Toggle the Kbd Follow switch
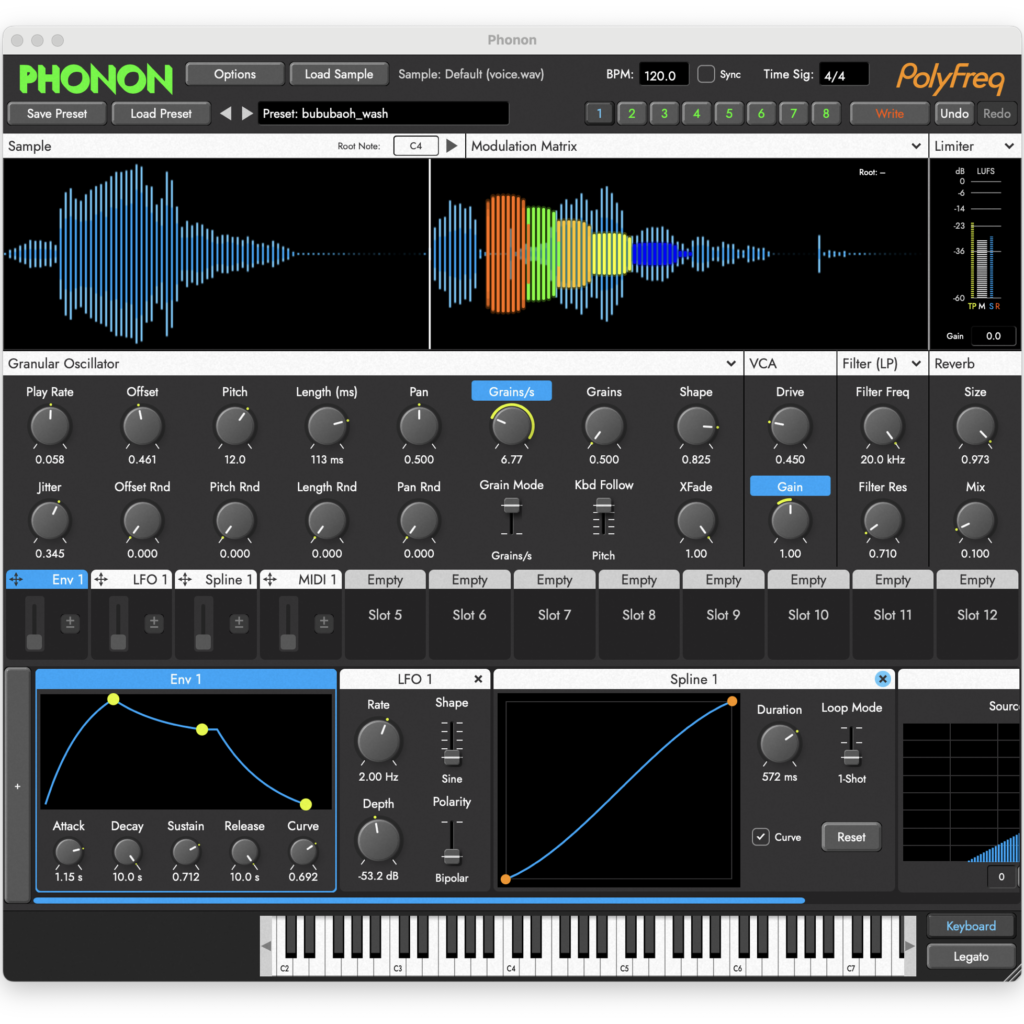1024x1024 pixels. pos(603,517)
